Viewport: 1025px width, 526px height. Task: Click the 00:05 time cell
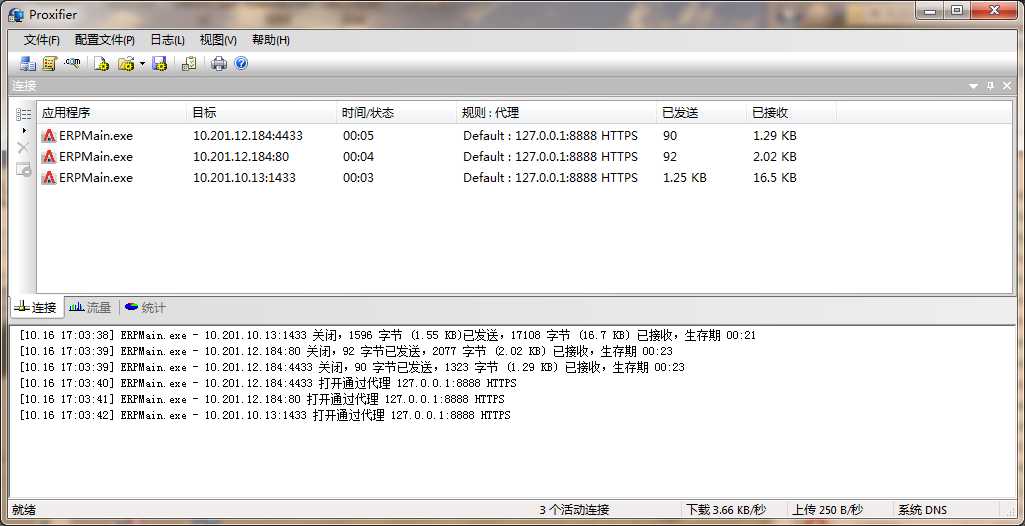coord(358,136)
